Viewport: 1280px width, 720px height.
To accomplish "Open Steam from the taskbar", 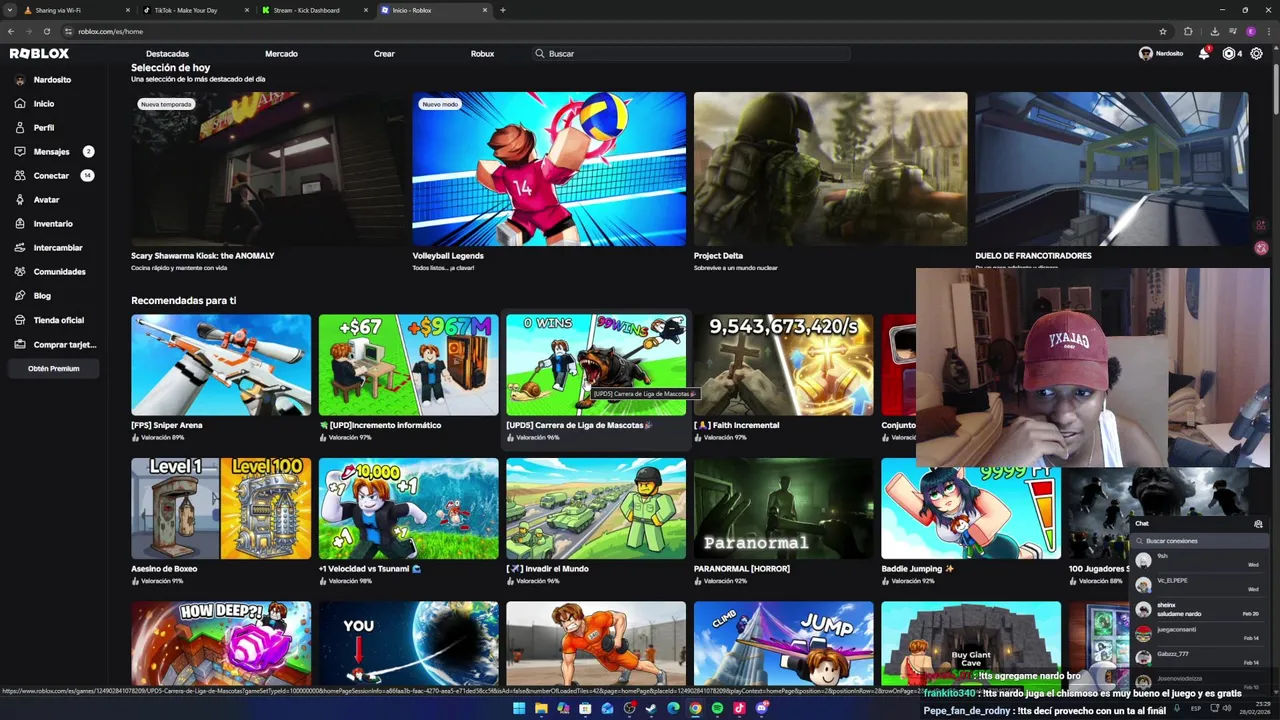I will pyautogui.click(x=651, y=708).
